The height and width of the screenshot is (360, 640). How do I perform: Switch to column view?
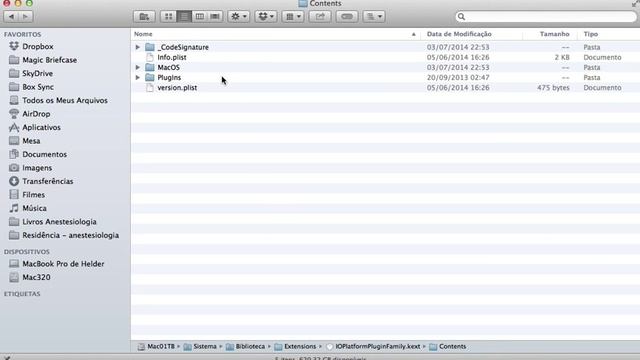pyautogui.click(x=199, y=17)
